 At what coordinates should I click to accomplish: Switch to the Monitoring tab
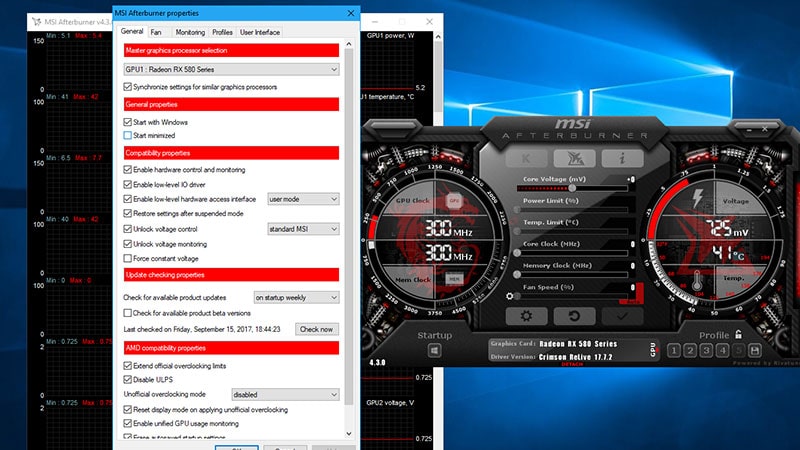point(190,32)
